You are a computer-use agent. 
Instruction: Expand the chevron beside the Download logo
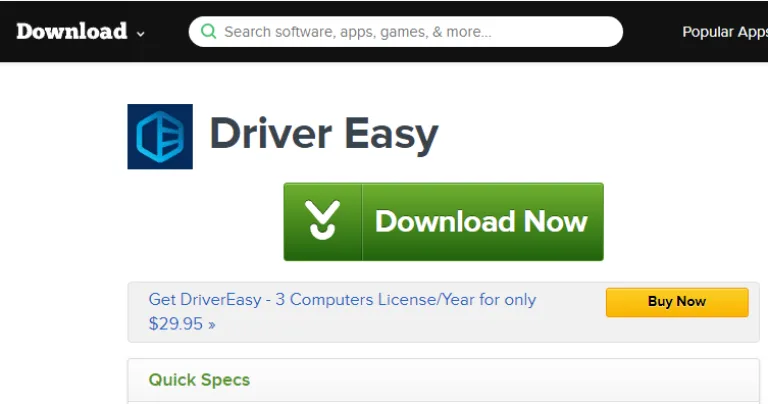coord(141,34)
